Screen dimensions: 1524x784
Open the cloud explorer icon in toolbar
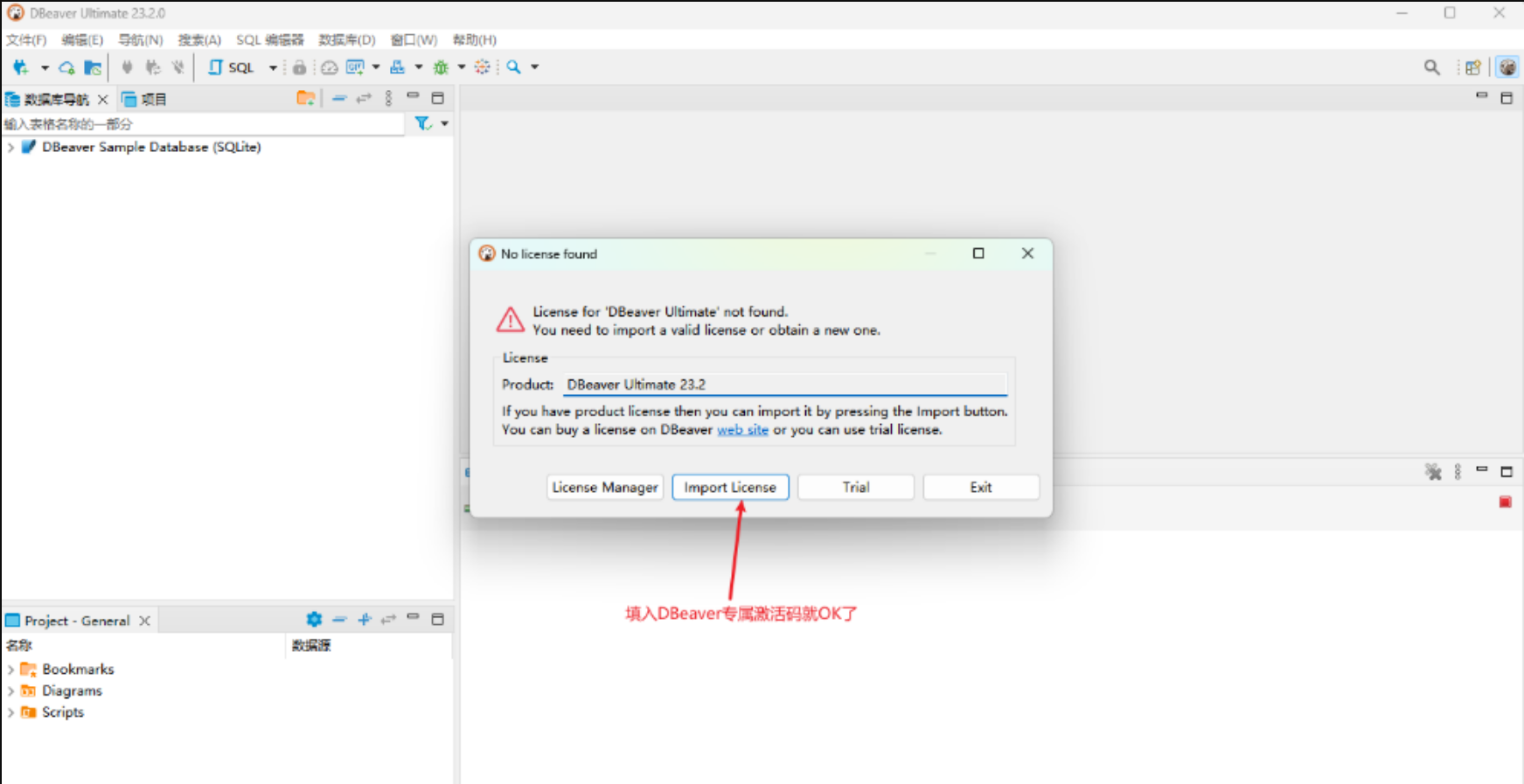66,67
